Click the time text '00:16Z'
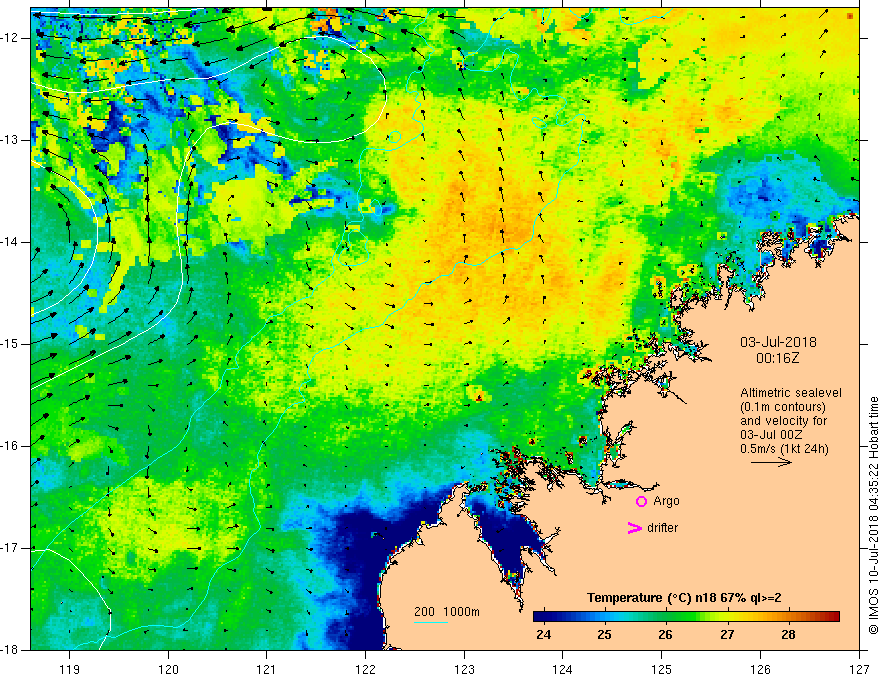 777,358
